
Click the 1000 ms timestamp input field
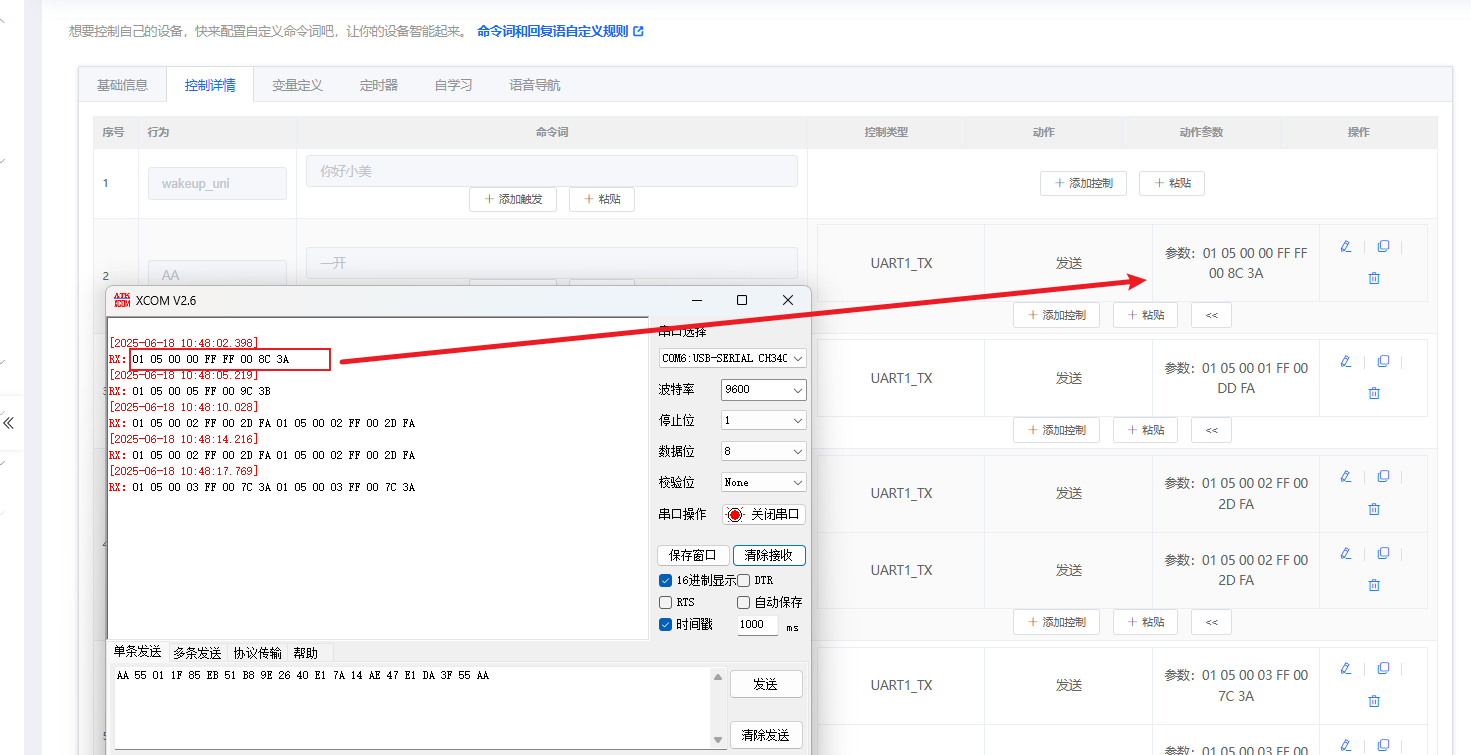coord(757,624)
